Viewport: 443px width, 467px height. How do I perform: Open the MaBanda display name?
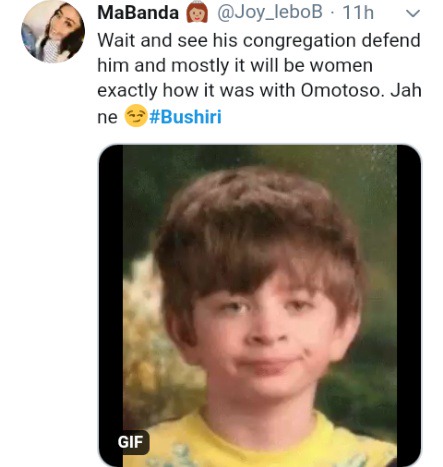pyautogui.click(x=138, y=13)
